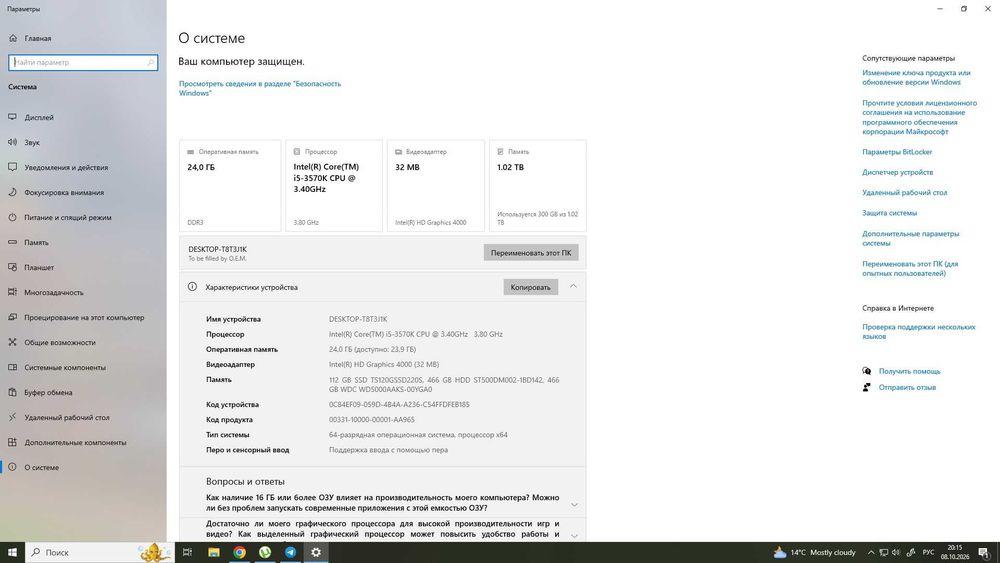Open Параметры BitLocker link
The width and height of the screenshot is (1000, 563).
pyautogui.click(x=897, y=152)
